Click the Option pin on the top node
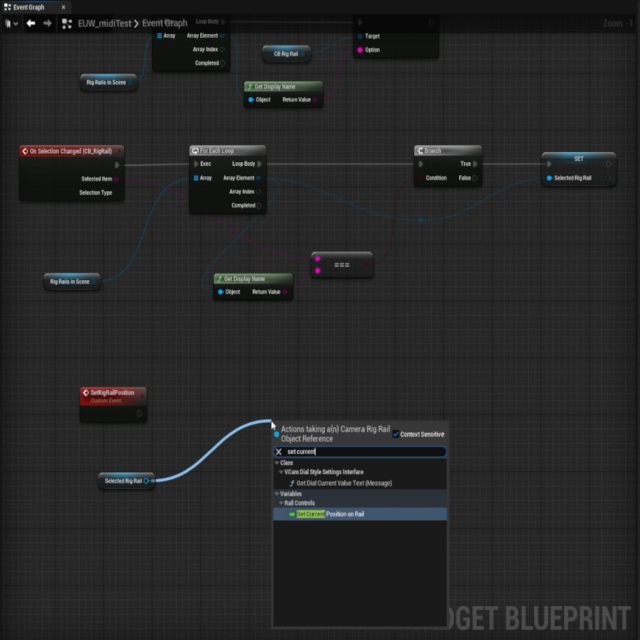Image resolution: width=640 pixels, height=640 pixels. coord(360,50)
